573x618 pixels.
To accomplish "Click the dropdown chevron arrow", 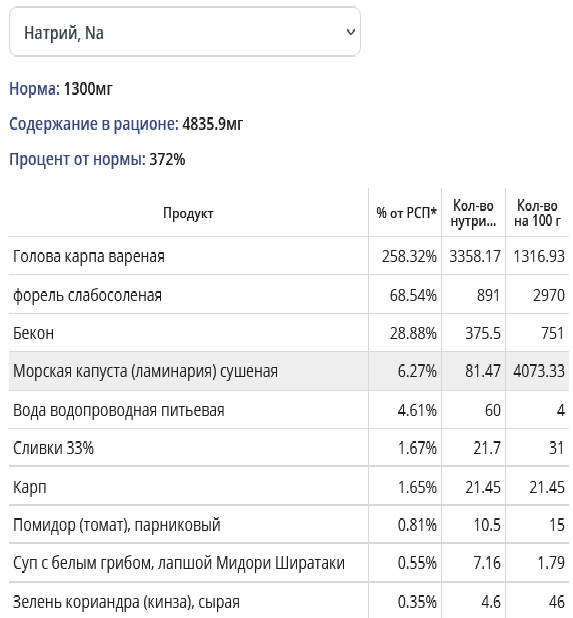I will [x=350, y=32].
